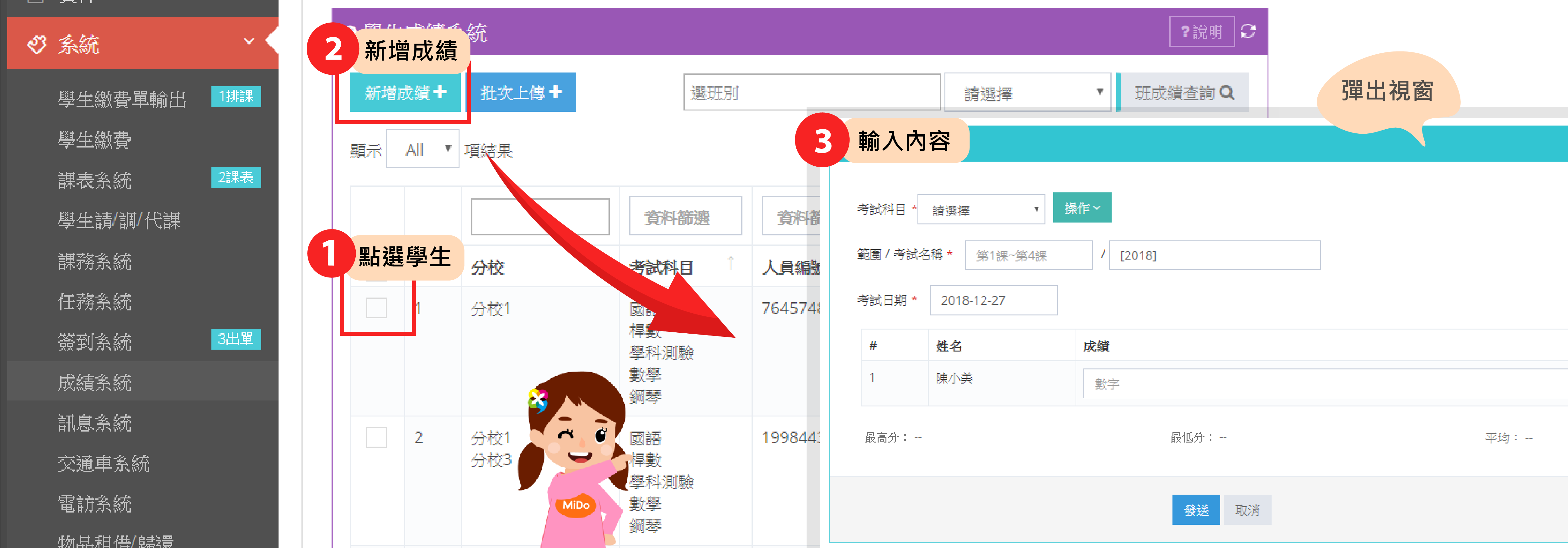Click the refresh icon in purple header
Image resolution: width=1568 pixels, height=548 pixels.
(1248, 31)
